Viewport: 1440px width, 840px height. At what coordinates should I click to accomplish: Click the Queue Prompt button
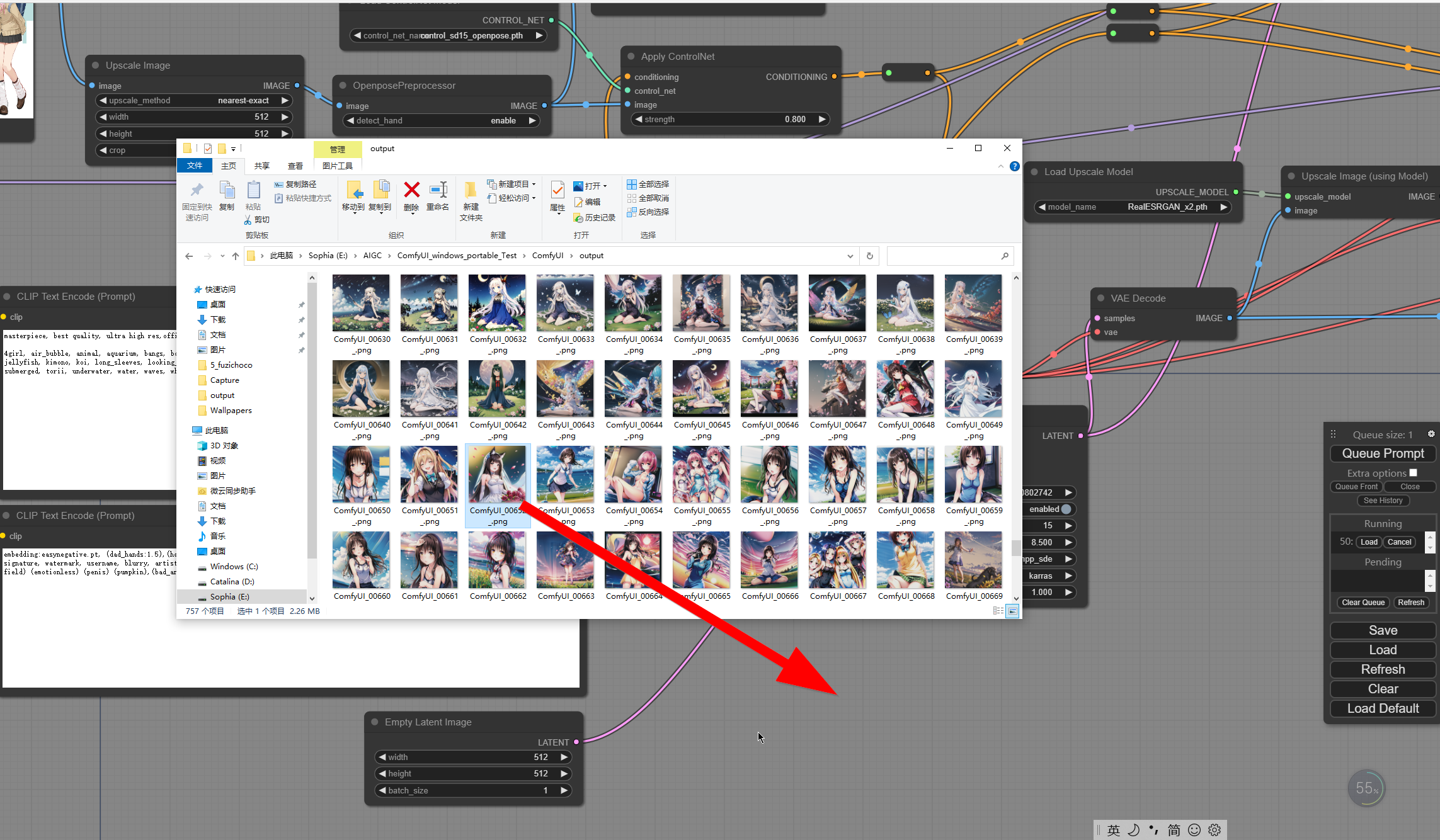click(1383, 453)
